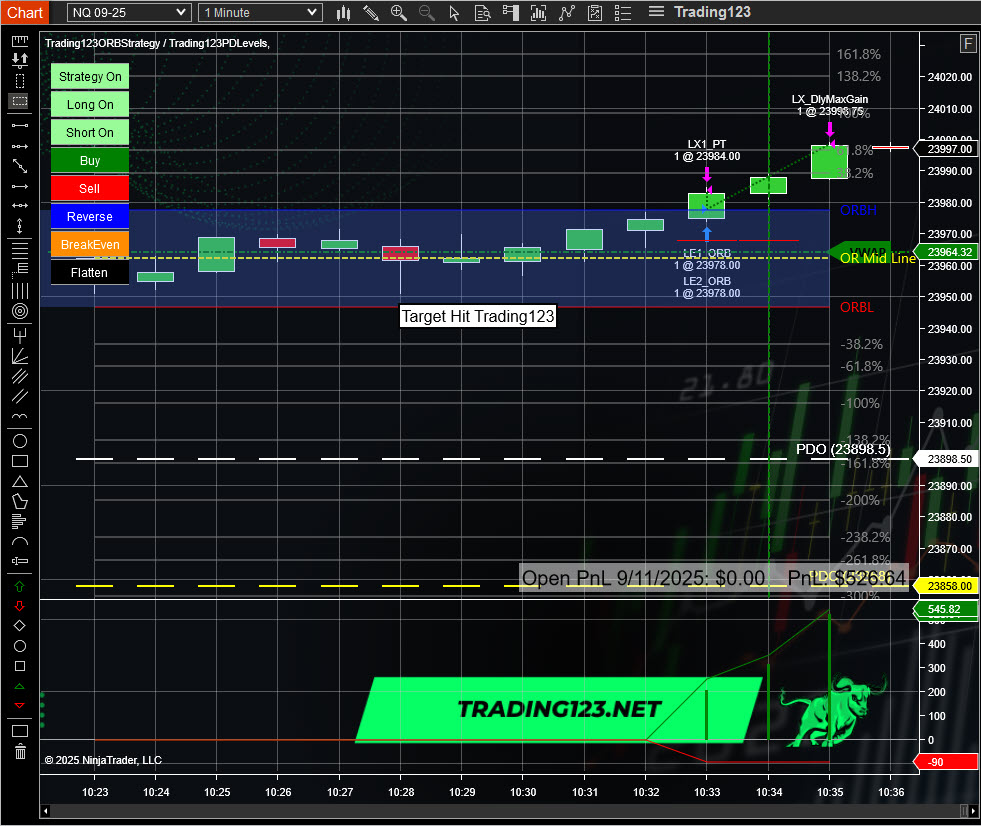Place a red Arrow Down marker

point(19,606)
